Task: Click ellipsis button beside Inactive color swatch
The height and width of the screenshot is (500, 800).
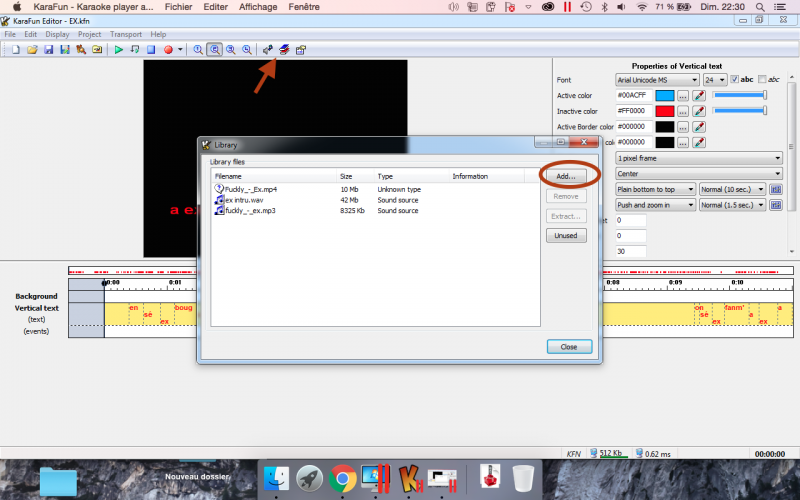Action: point(683,111)
